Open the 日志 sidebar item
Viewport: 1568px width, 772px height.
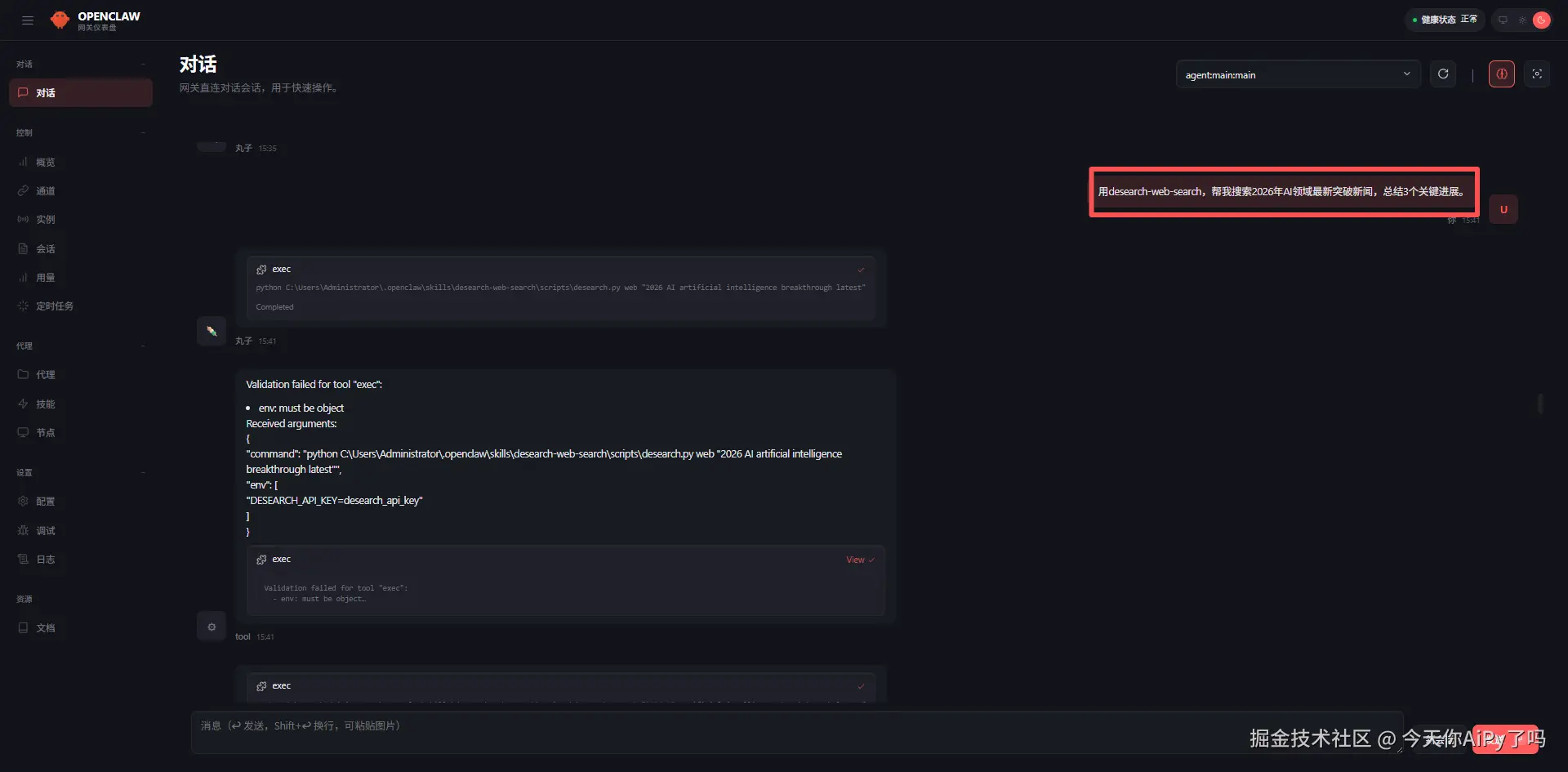[45, 560]
